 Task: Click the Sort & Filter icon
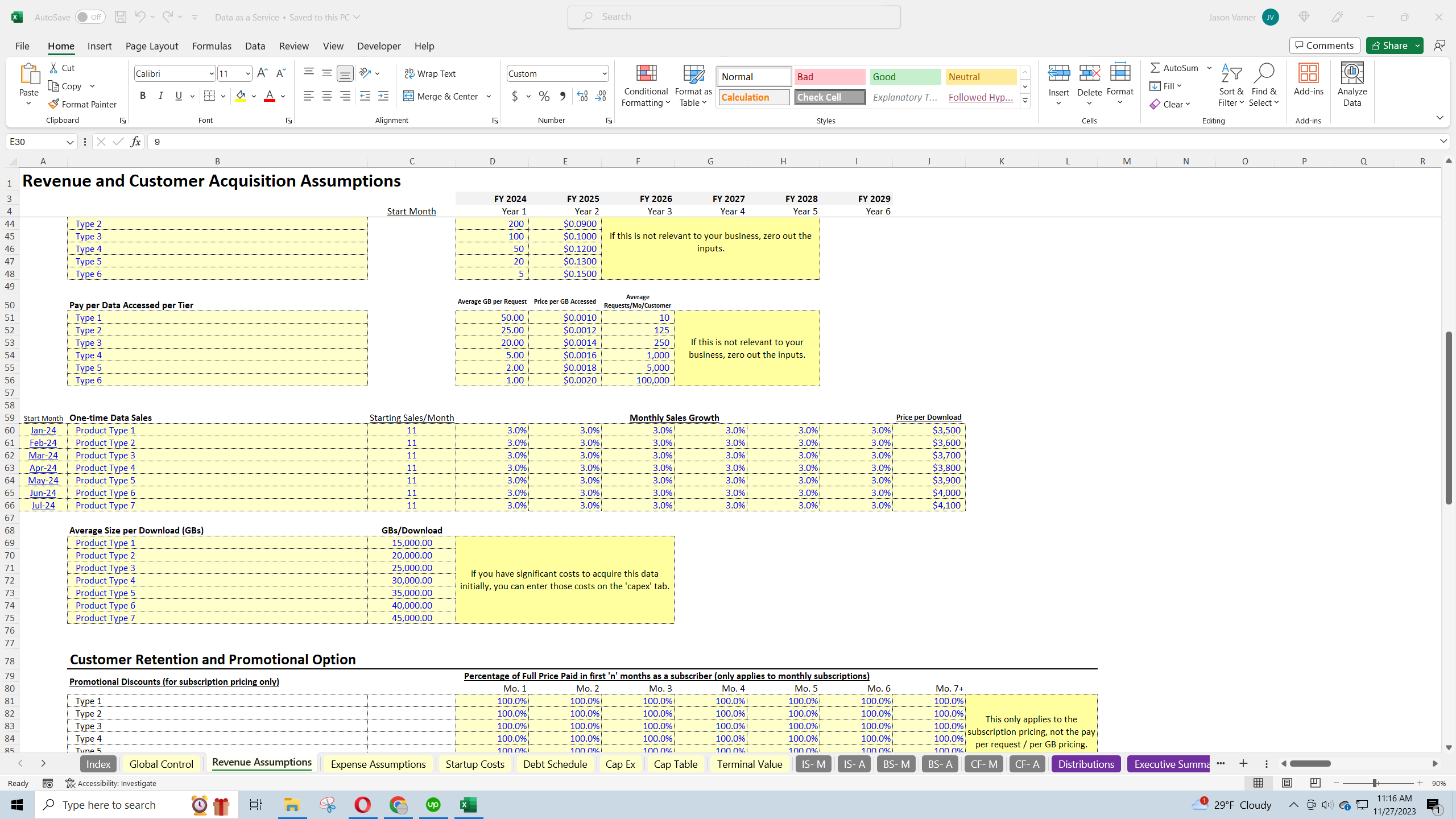coord(1230,74)
